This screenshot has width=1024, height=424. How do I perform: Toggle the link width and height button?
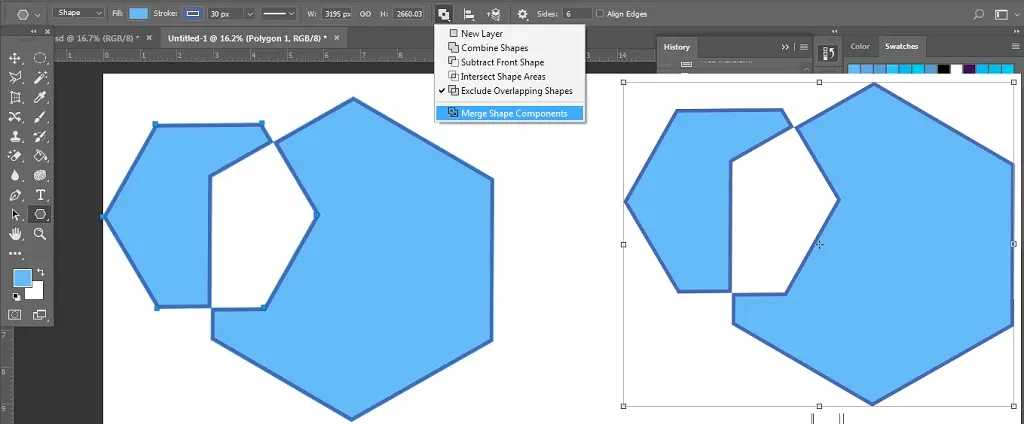(x=366, y=14)
